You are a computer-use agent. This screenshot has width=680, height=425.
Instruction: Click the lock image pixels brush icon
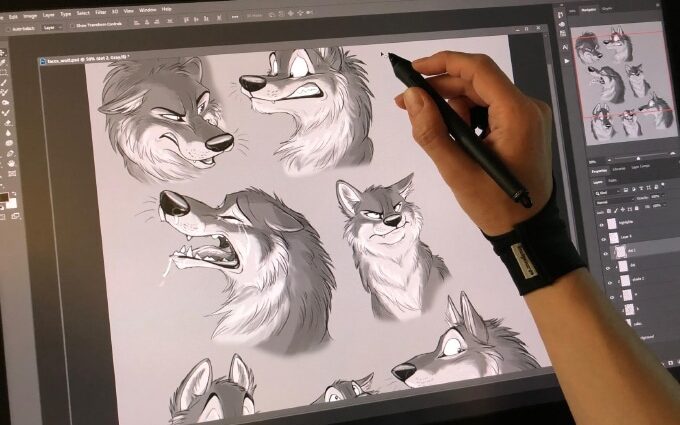615,210
